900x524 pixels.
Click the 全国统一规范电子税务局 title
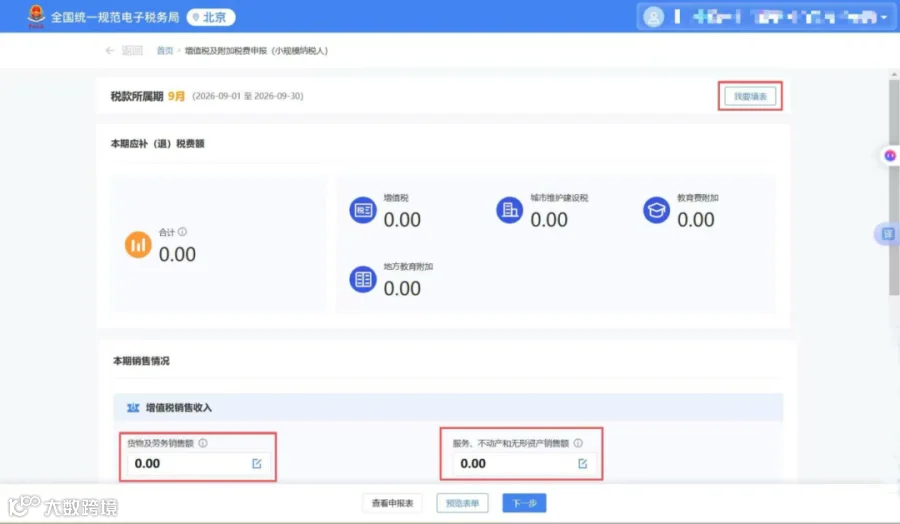(115, 17)
